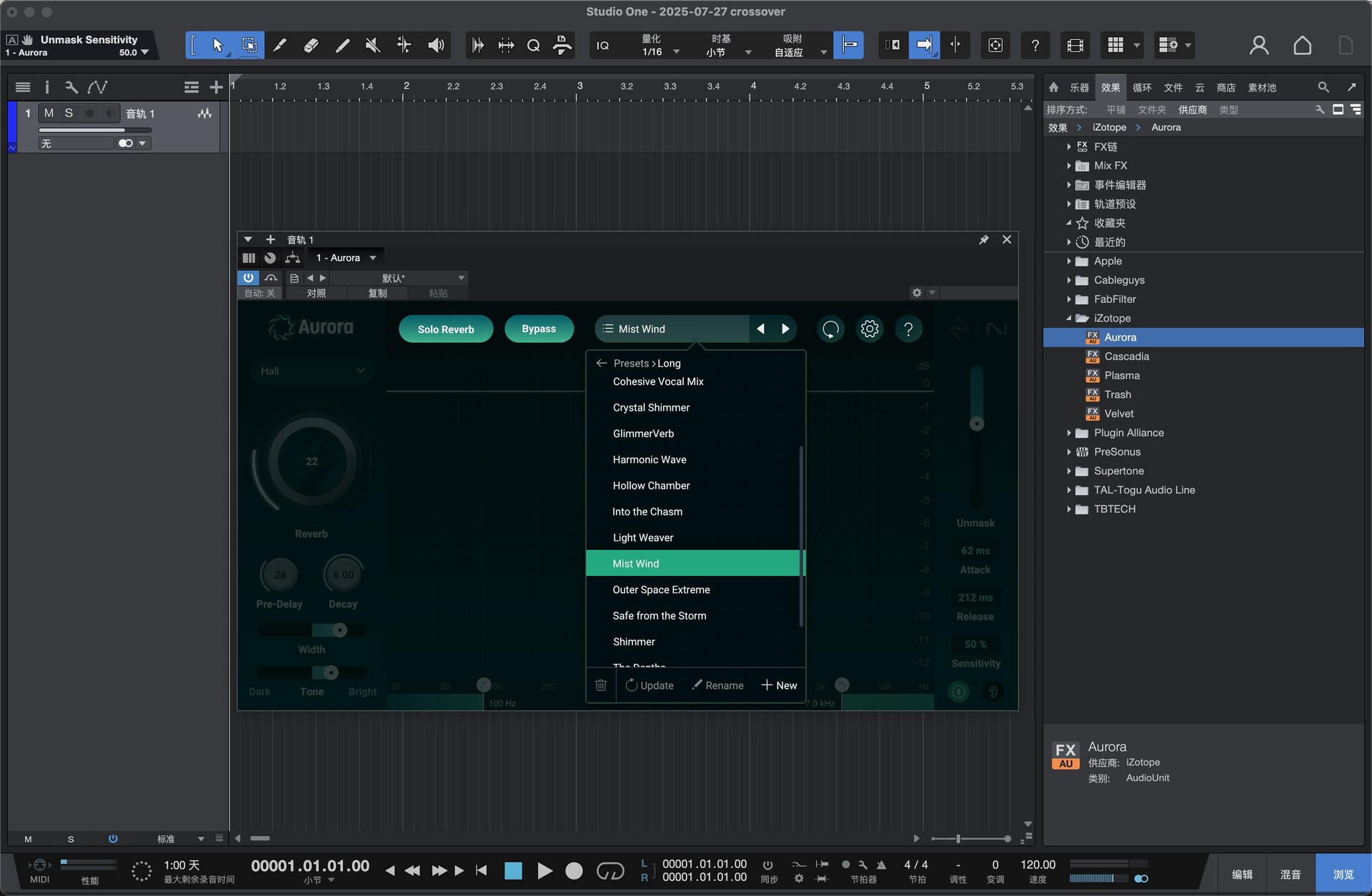Select the Listen speaker tool
The height and width of the screenshot is (896, 1372).
[x=436, y=46]
